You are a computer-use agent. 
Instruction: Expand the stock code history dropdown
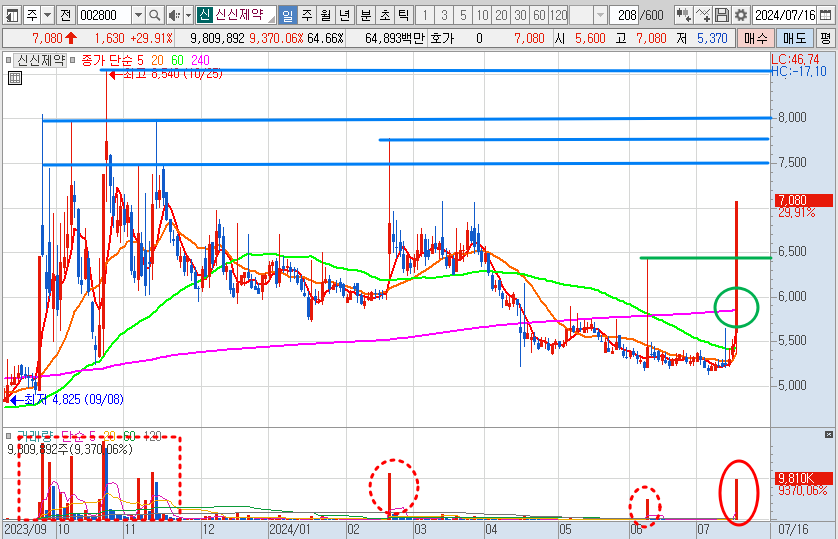click(138, 15)
